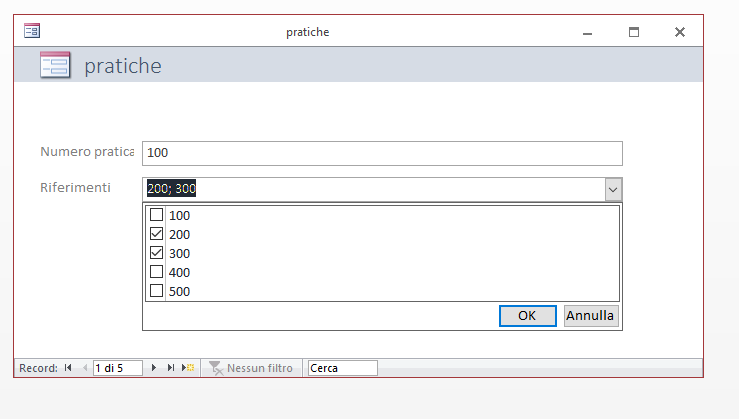Click the Riferimenti combo box text
The height and width of the screenshot is (419, 739).
[372, 190]
